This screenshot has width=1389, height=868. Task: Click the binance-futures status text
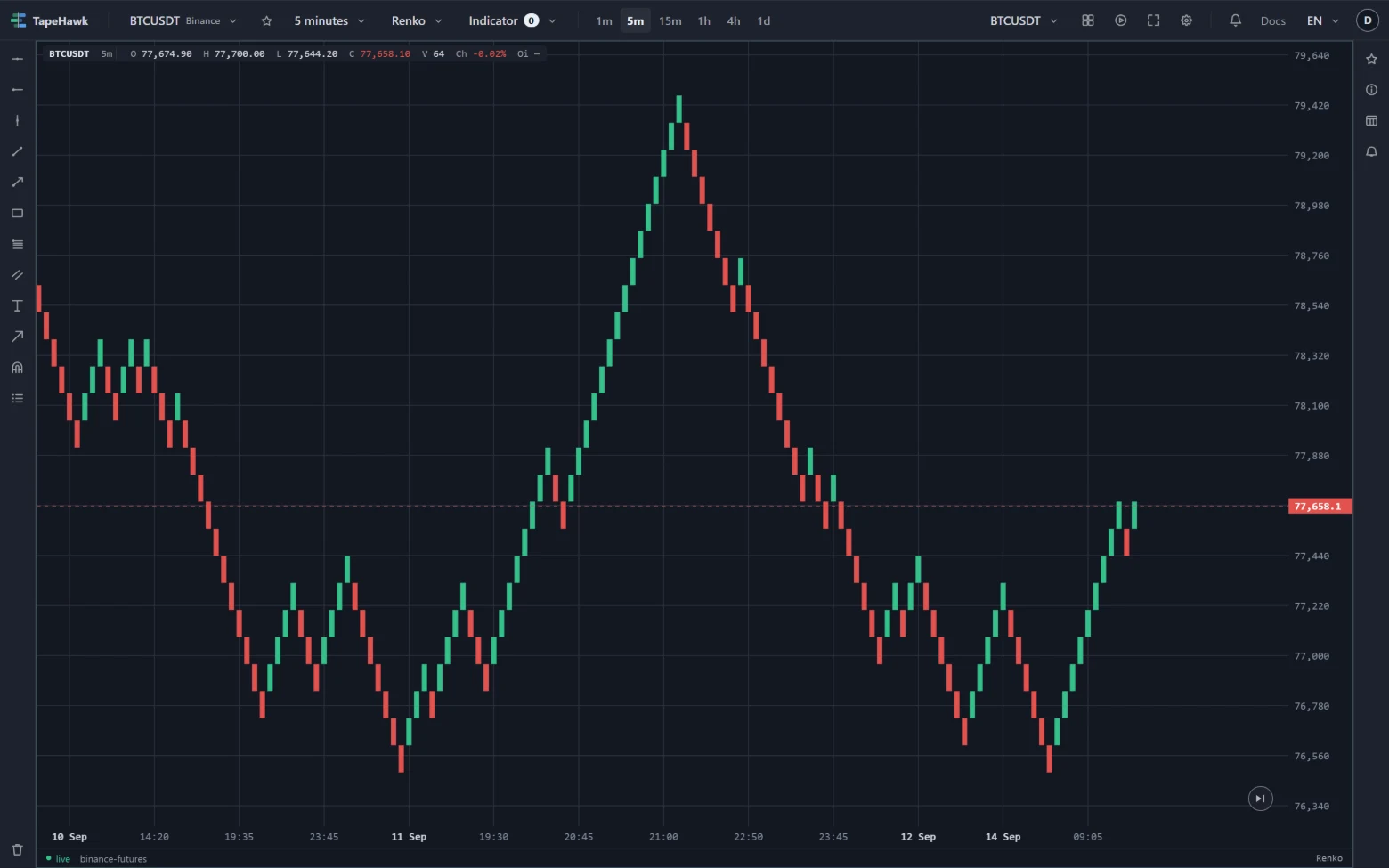(113, 858)
